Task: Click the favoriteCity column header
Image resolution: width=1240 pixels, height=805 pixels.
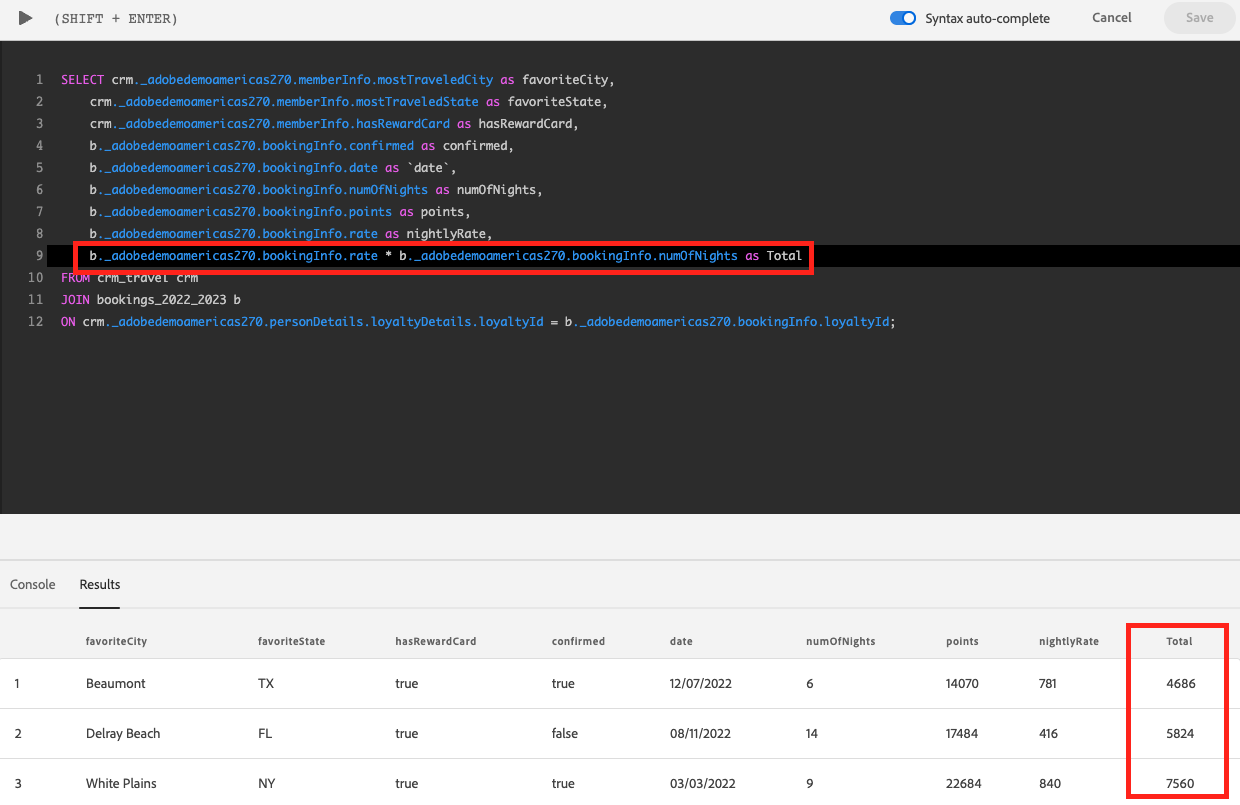Action: point(116,641)
